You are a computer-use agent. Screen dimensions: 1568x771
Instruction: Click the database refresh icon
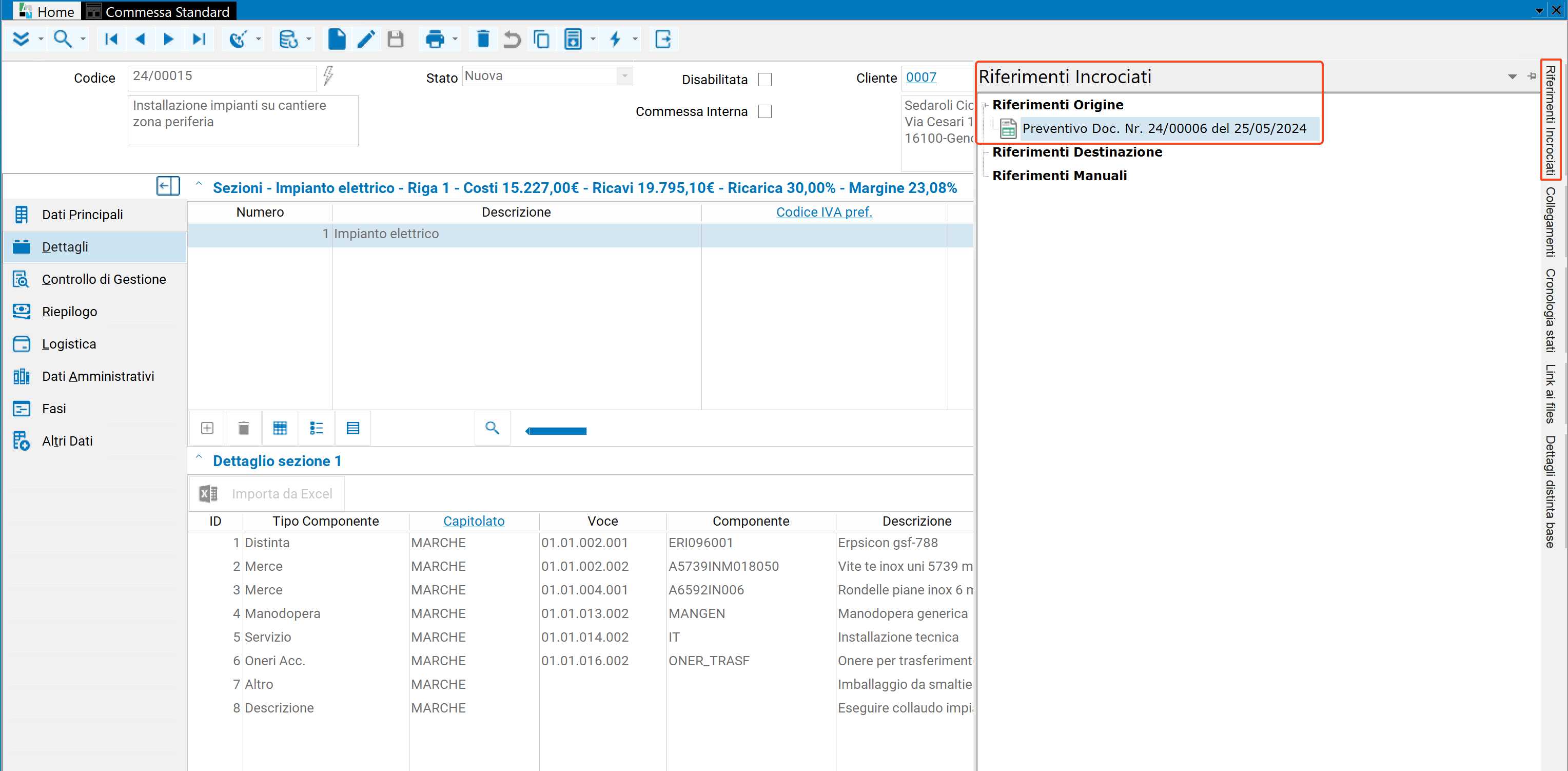288,40
